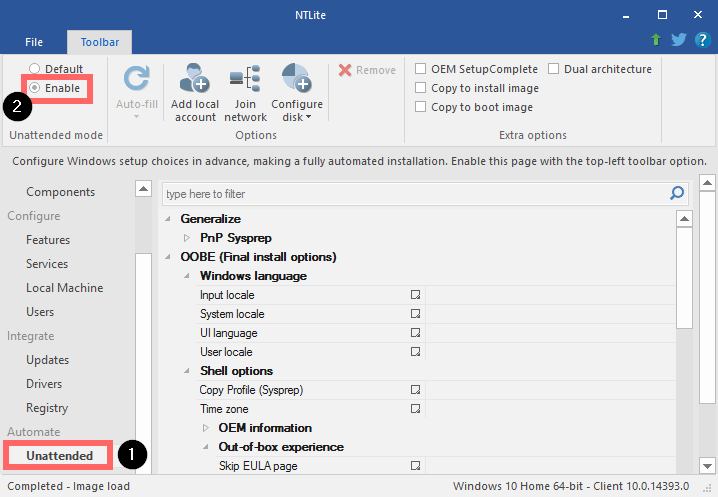The image size is (718, 497).
Task: Maximize the NTLite window
Action: 662,15
